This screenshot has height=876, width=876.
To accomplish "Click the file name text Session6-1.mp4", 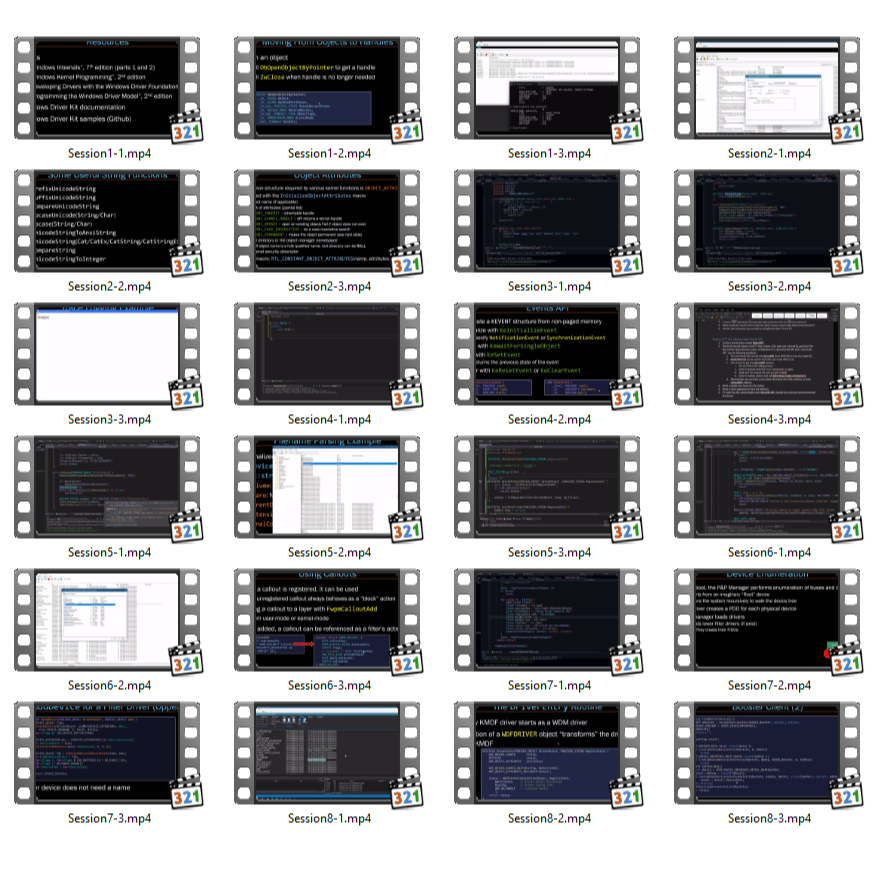I will coord(770,553).
